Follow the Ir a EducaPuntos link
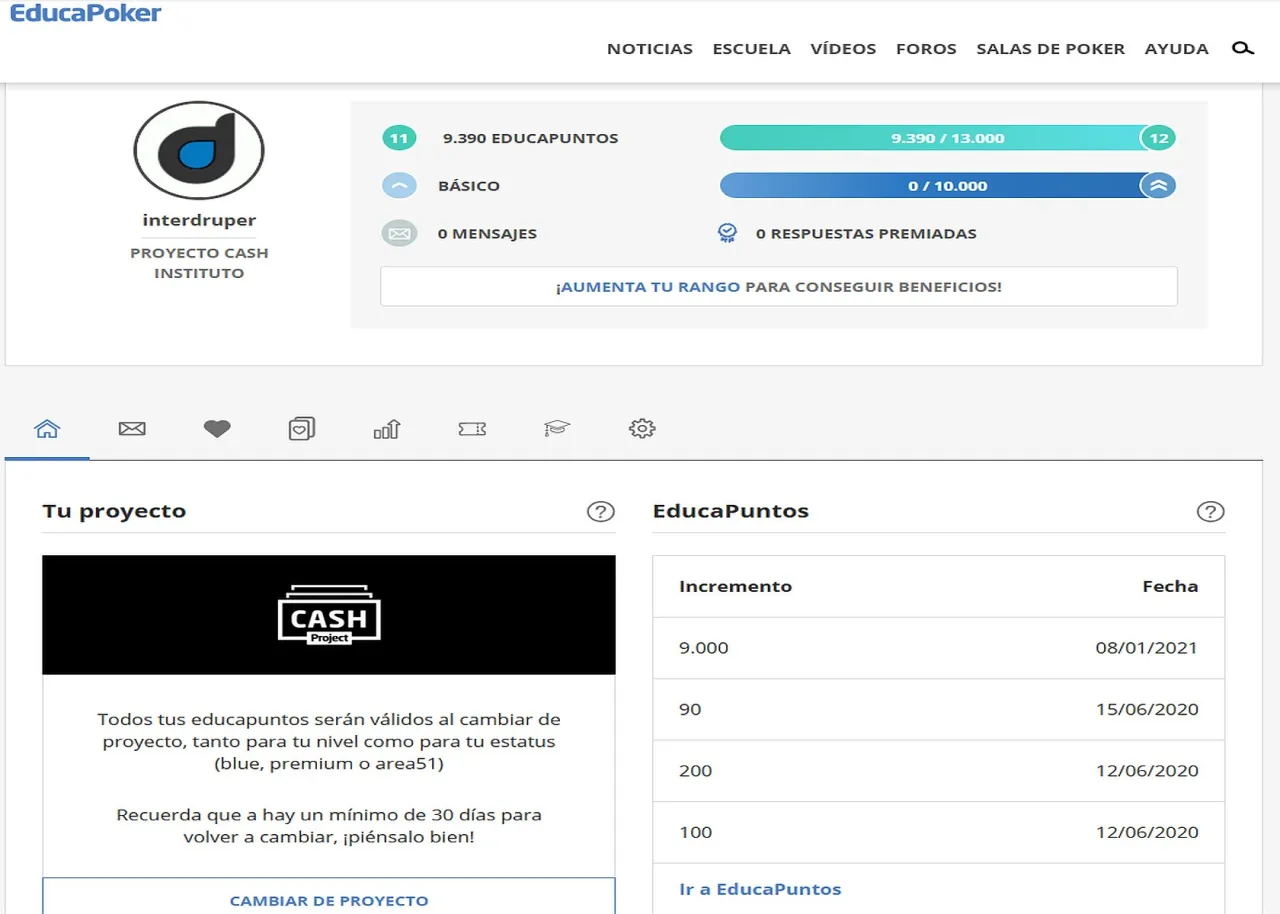The image size is (1280, 914). tap(760, 889)
